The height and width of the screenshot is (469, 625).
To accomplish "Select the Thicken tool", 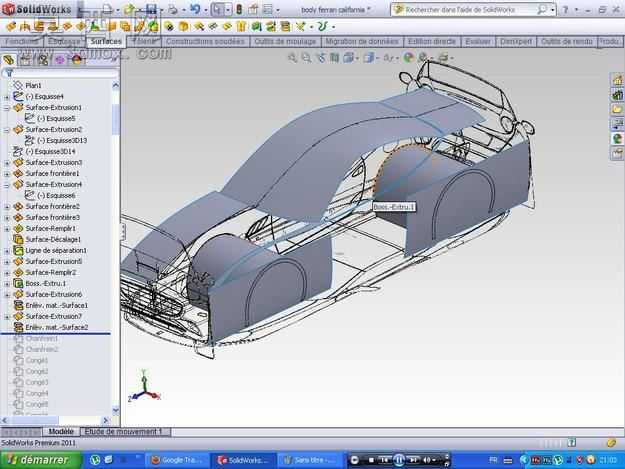I will [x=256, y=27].
